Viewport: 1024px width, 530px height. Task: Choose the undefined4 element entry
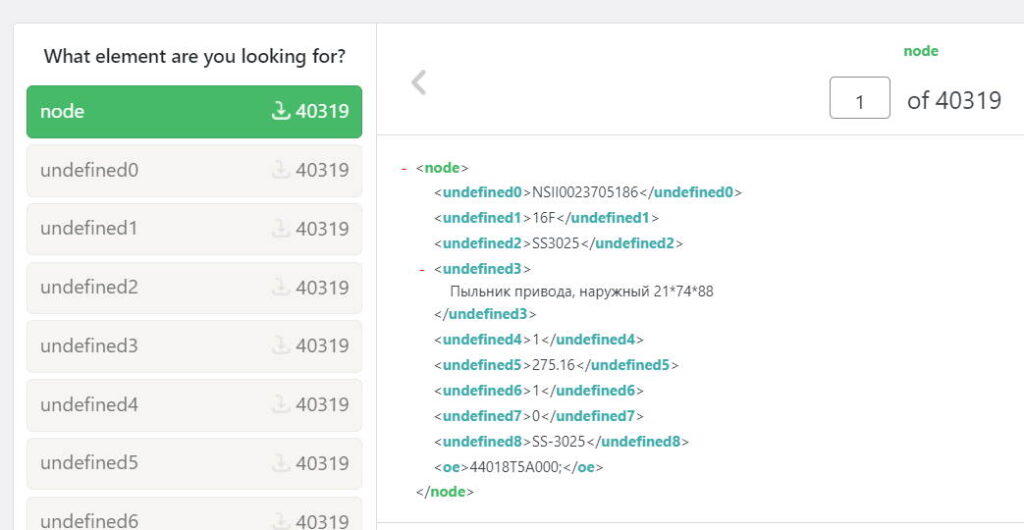coord(150,405)
